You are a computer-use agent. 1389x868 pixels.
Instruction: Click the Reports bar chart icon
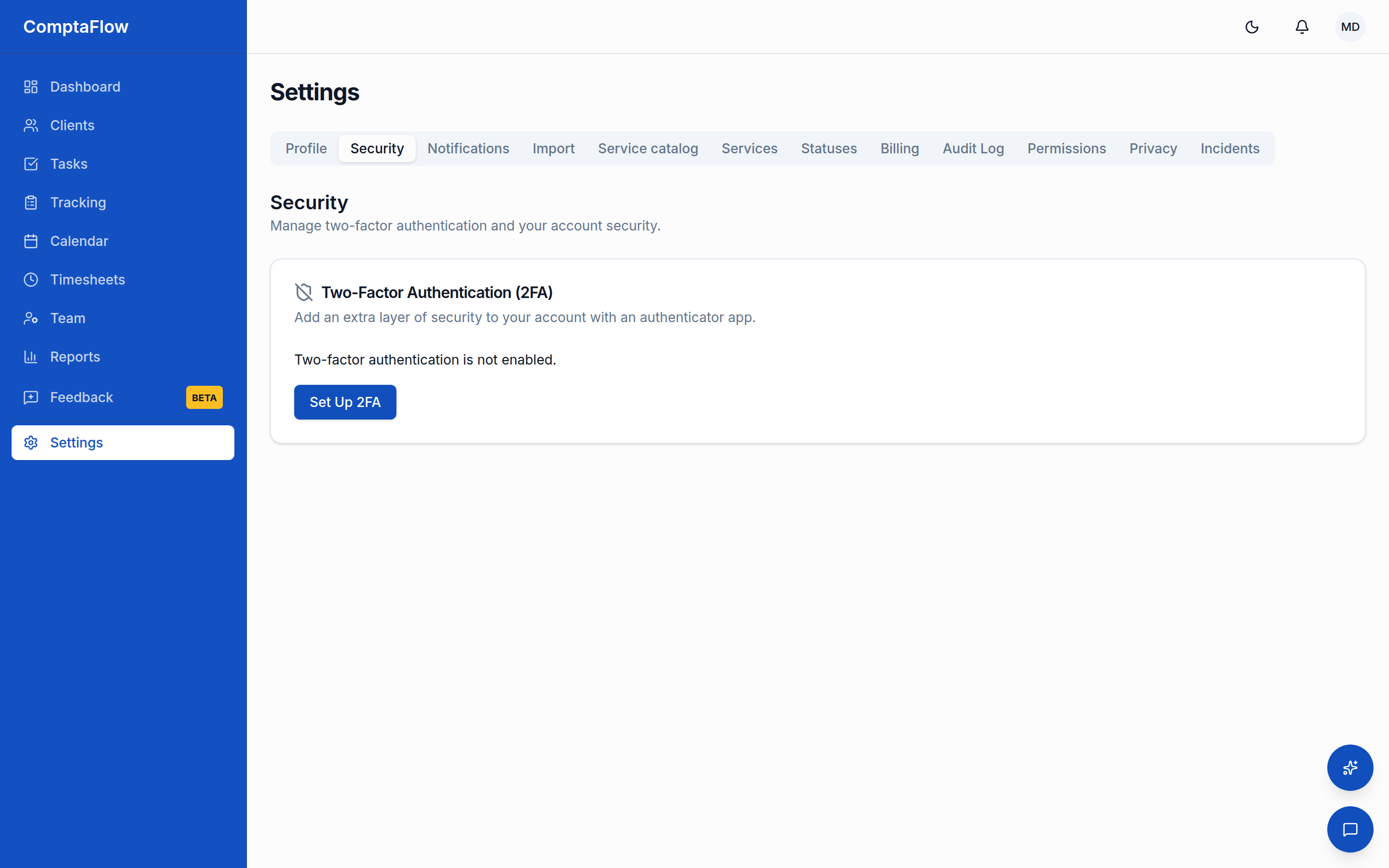[31, 356]
